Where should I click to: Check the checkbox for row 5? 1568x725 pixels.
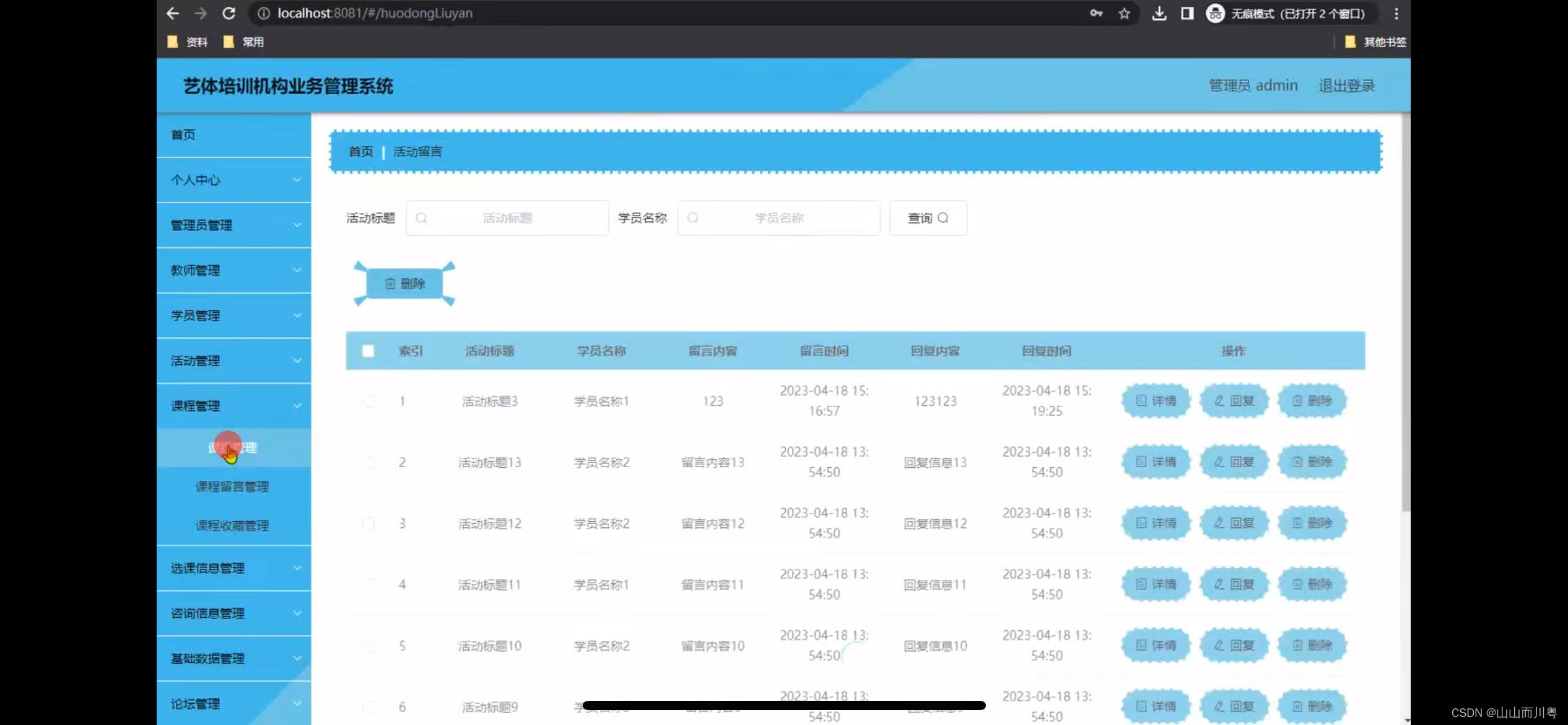coord(368,646)
